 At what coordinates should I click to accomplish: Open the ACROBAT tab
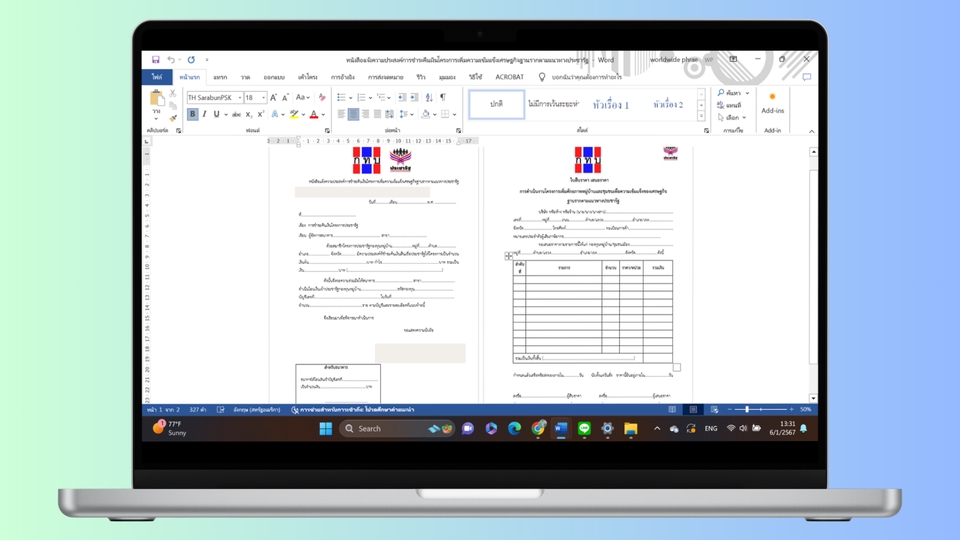point(509,77)
